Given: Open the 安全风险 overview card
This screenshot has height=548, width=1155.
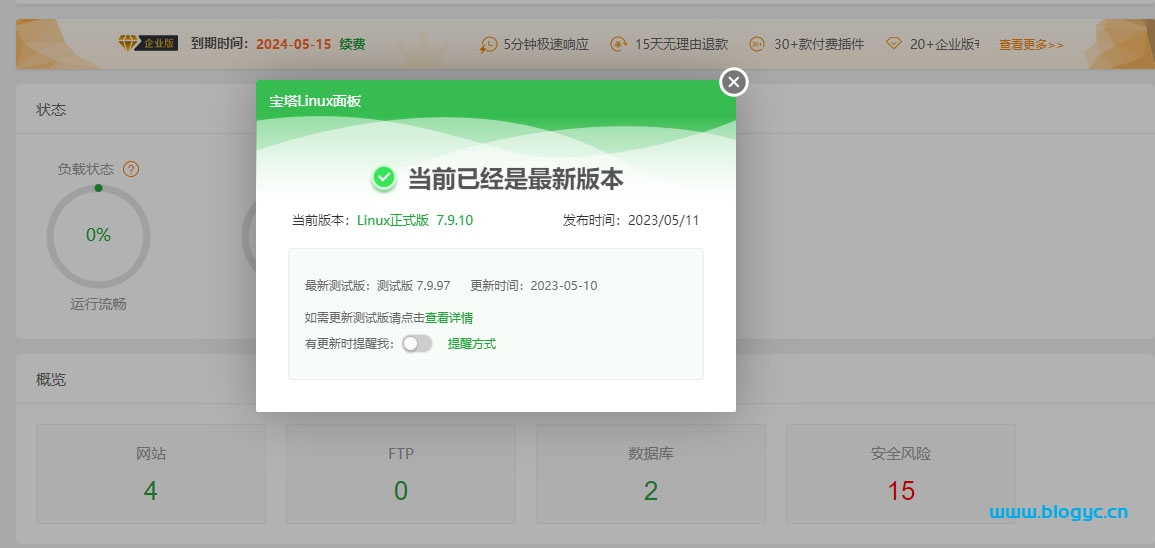Looking at the screenshot, I should [x=900, y=474].
